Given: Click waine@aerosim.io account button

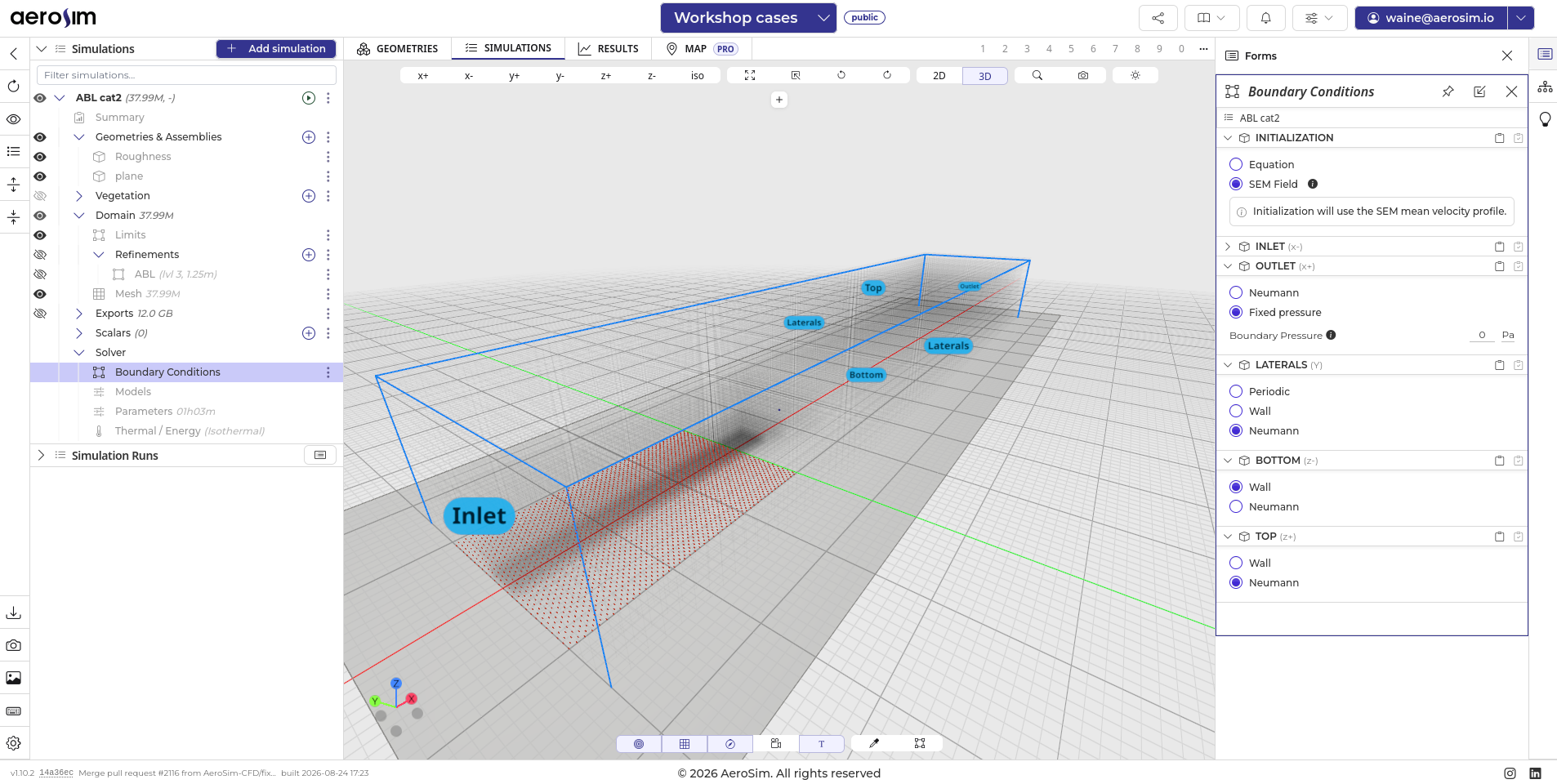Looking at the screenshot, I should pos(1431,18).
